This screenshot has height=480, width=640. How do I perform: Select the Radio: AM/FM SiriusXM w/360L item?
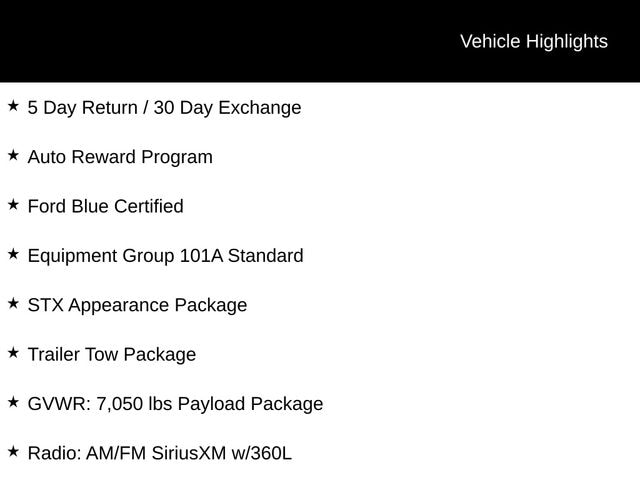pyautogui.click(x=160, y=453)
